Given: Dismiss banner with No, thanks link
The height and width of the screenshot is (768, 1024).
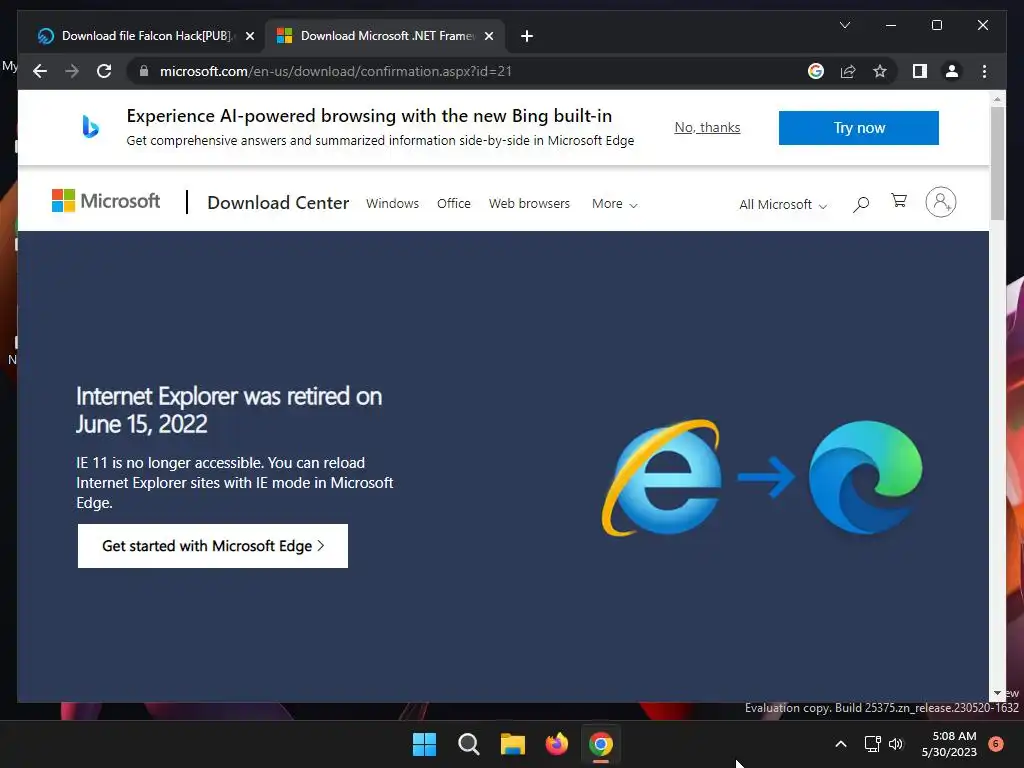Looking at the screenshot, I should [707, 127].
